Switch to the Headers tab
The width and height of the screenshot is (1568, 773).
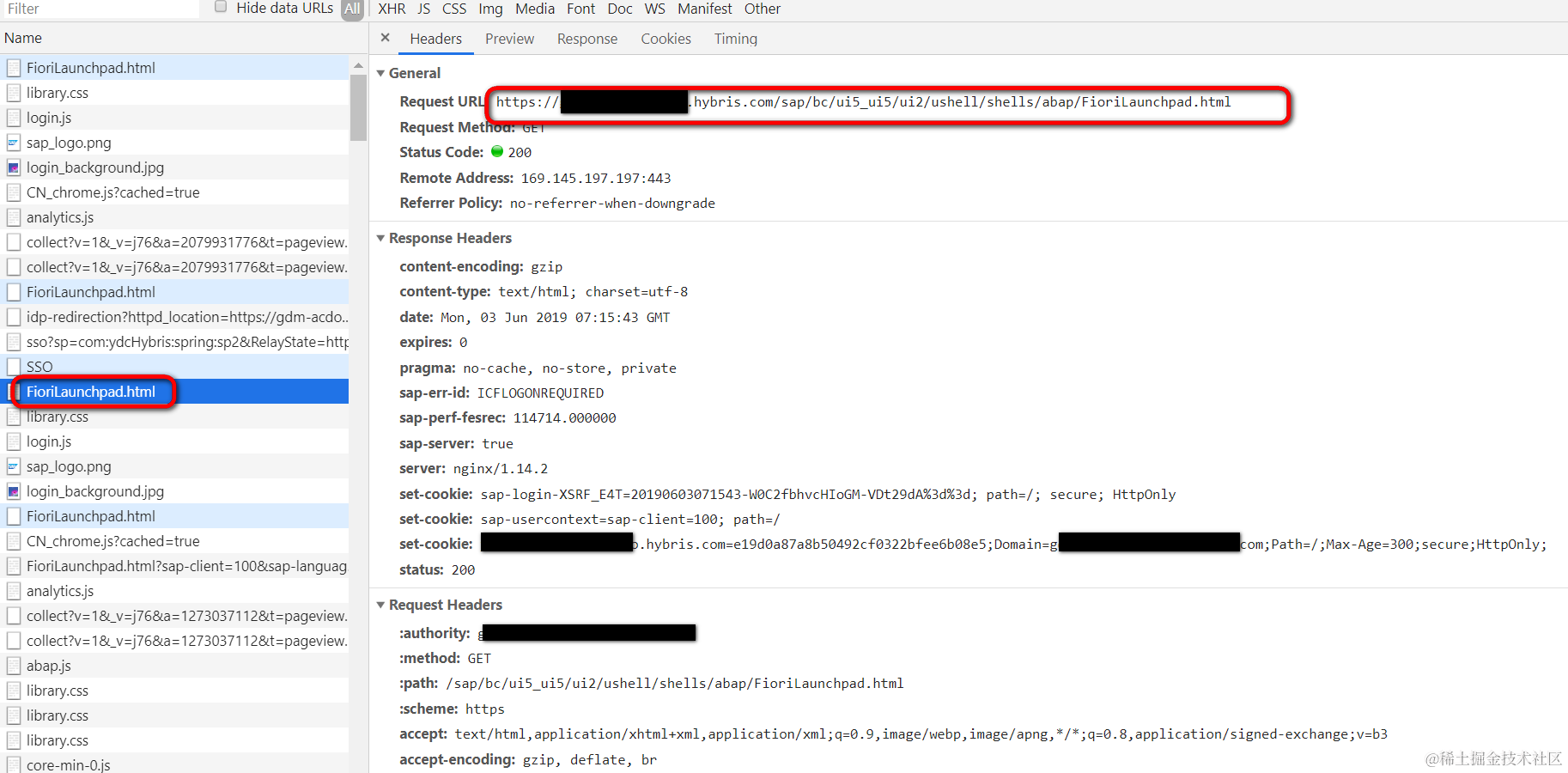pyautogui.click(x=435, y=39)
